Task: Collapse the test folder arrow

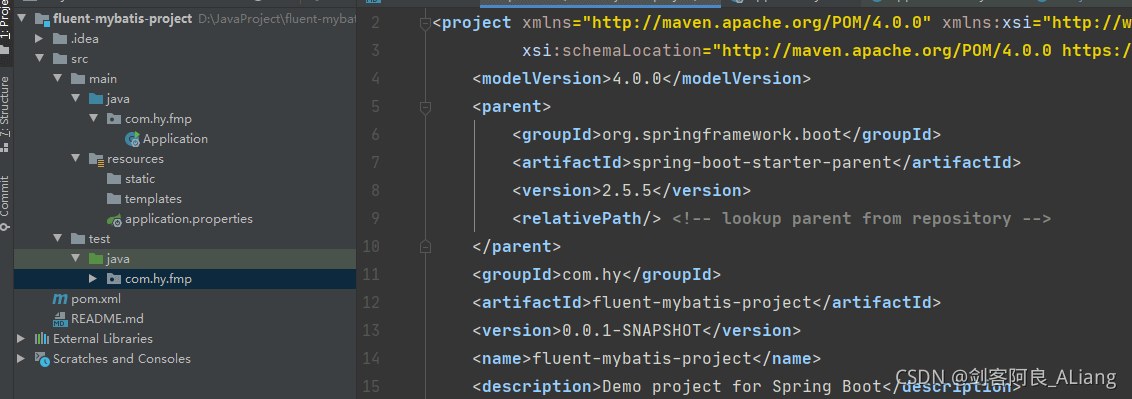Action: point(58,239)
